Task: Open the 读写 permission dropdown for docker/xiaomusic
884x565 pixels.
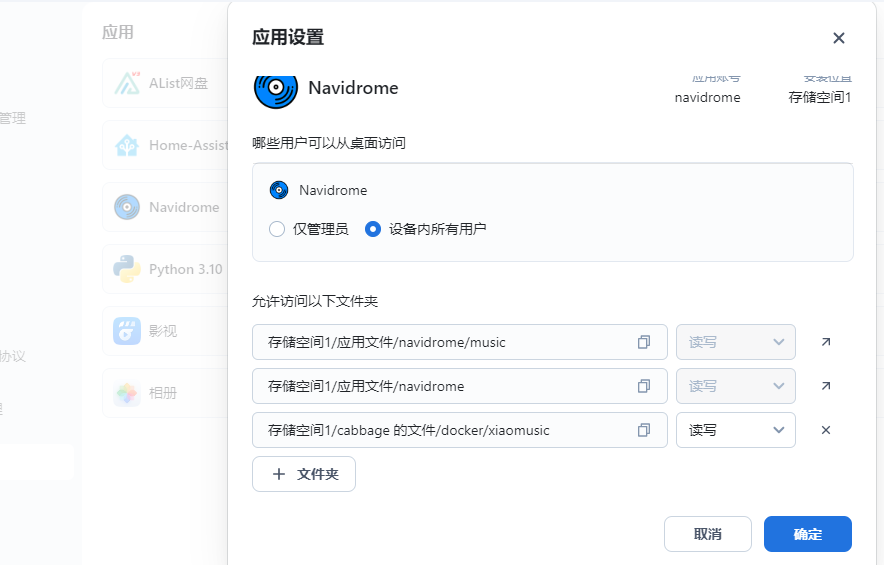Action: [736, 430]
